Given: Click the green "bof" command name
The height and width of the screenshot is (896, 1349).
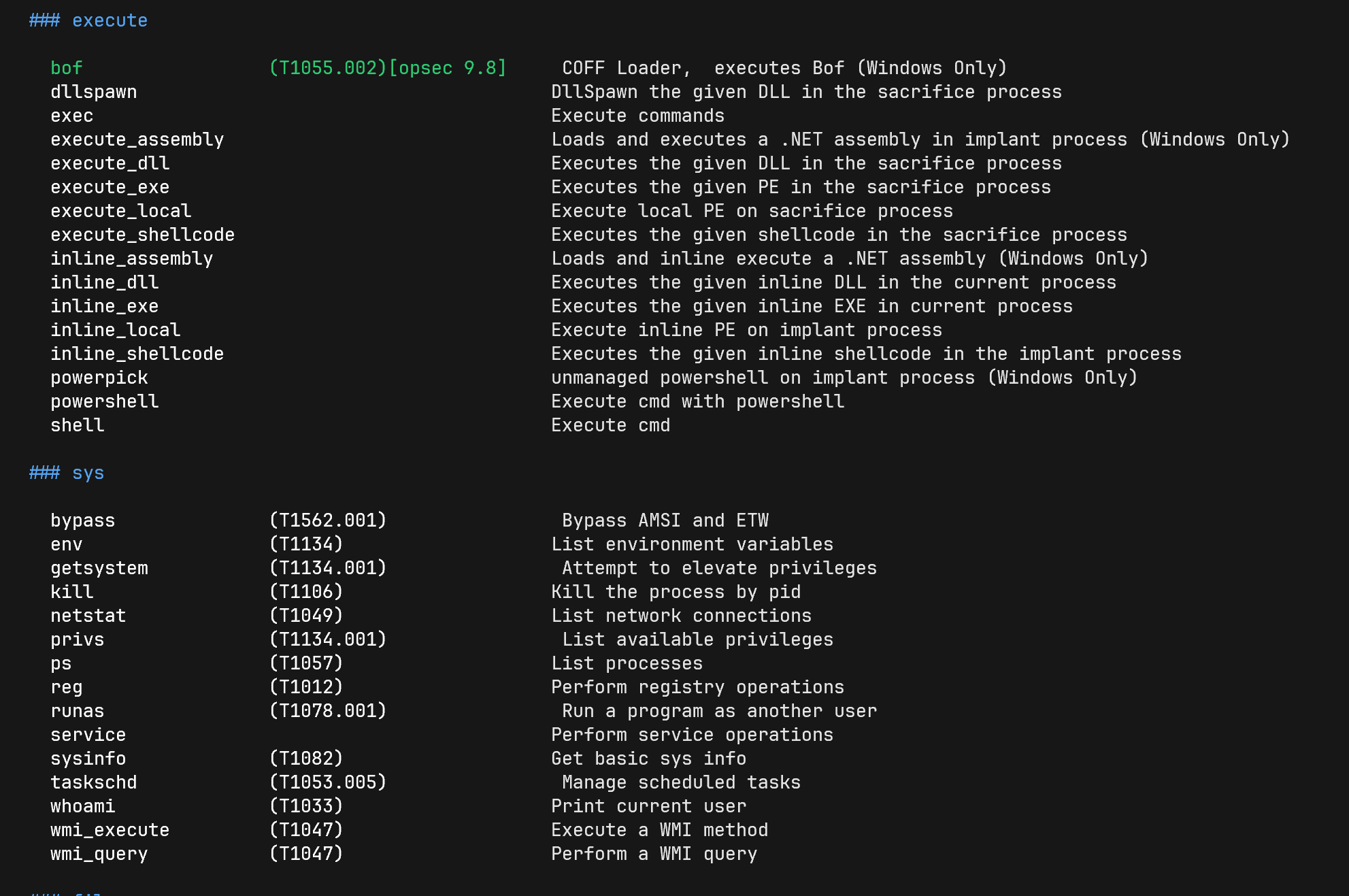Looking at the screenshot, I should [67, 68].
